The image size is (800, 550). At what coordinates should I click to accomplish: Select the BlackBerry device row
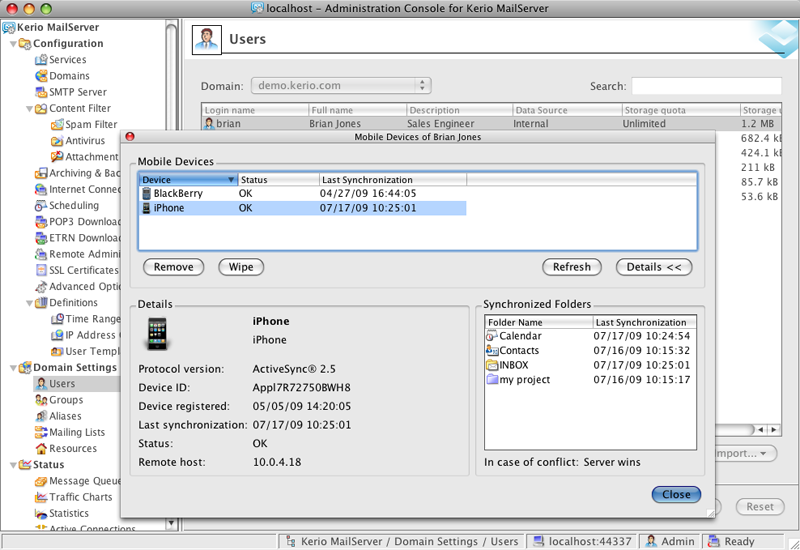(303, 193)
